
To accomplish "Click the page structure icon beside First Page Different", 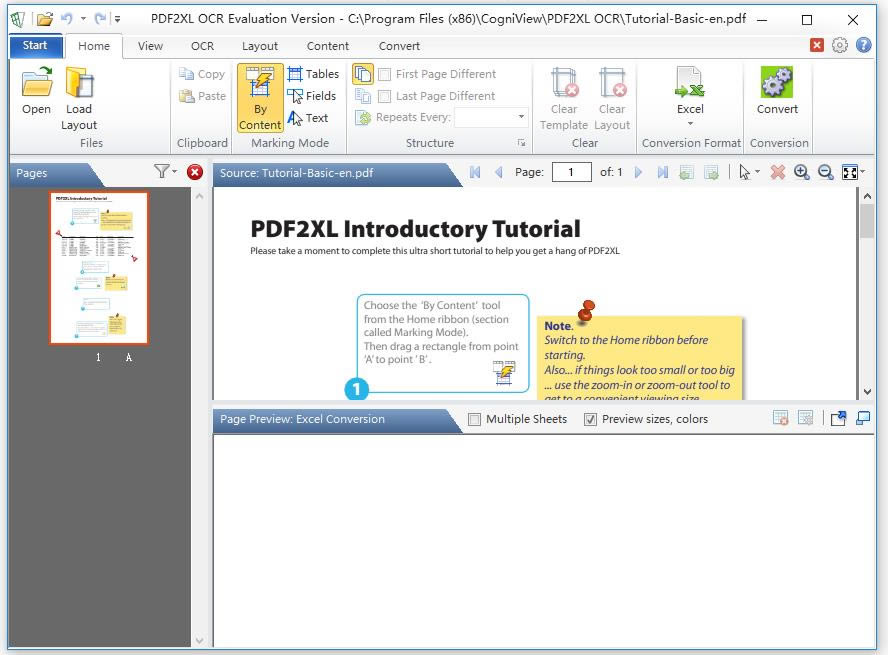I will 363,74.
